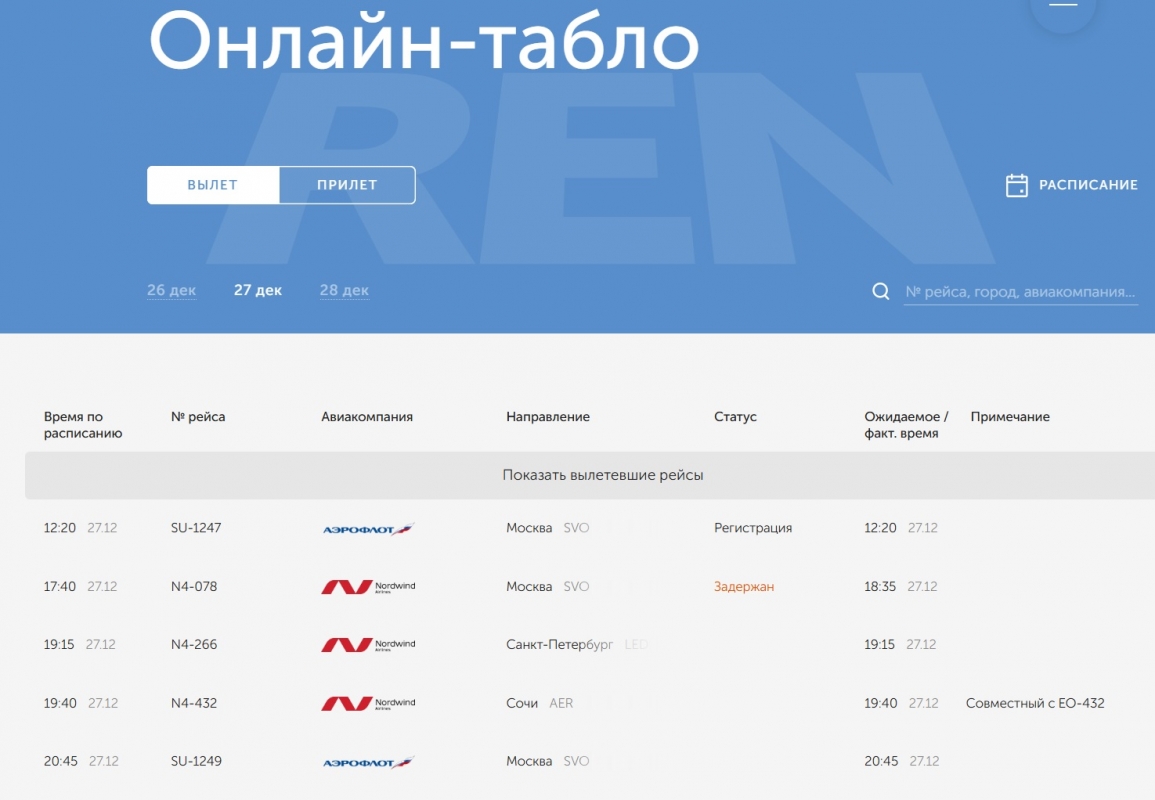Click the Задержан status for N4-078
The width and height of the screenshot is (1155, 800).
tap(743, 587)
